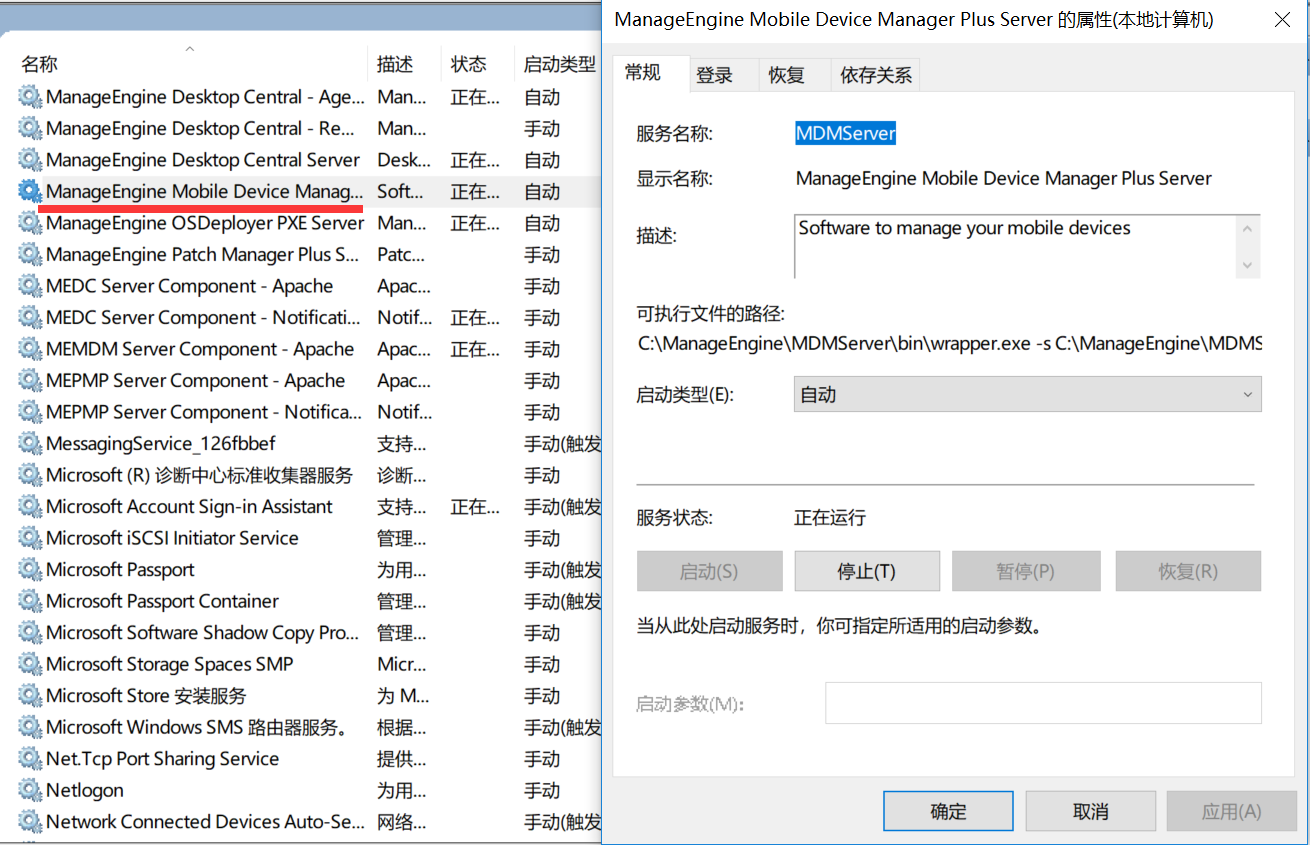Click gear icon of Microsoft Storage Spaces SMP
Image resolution: width=1310 pixels, height=845 pixels.
pos(30,664)
